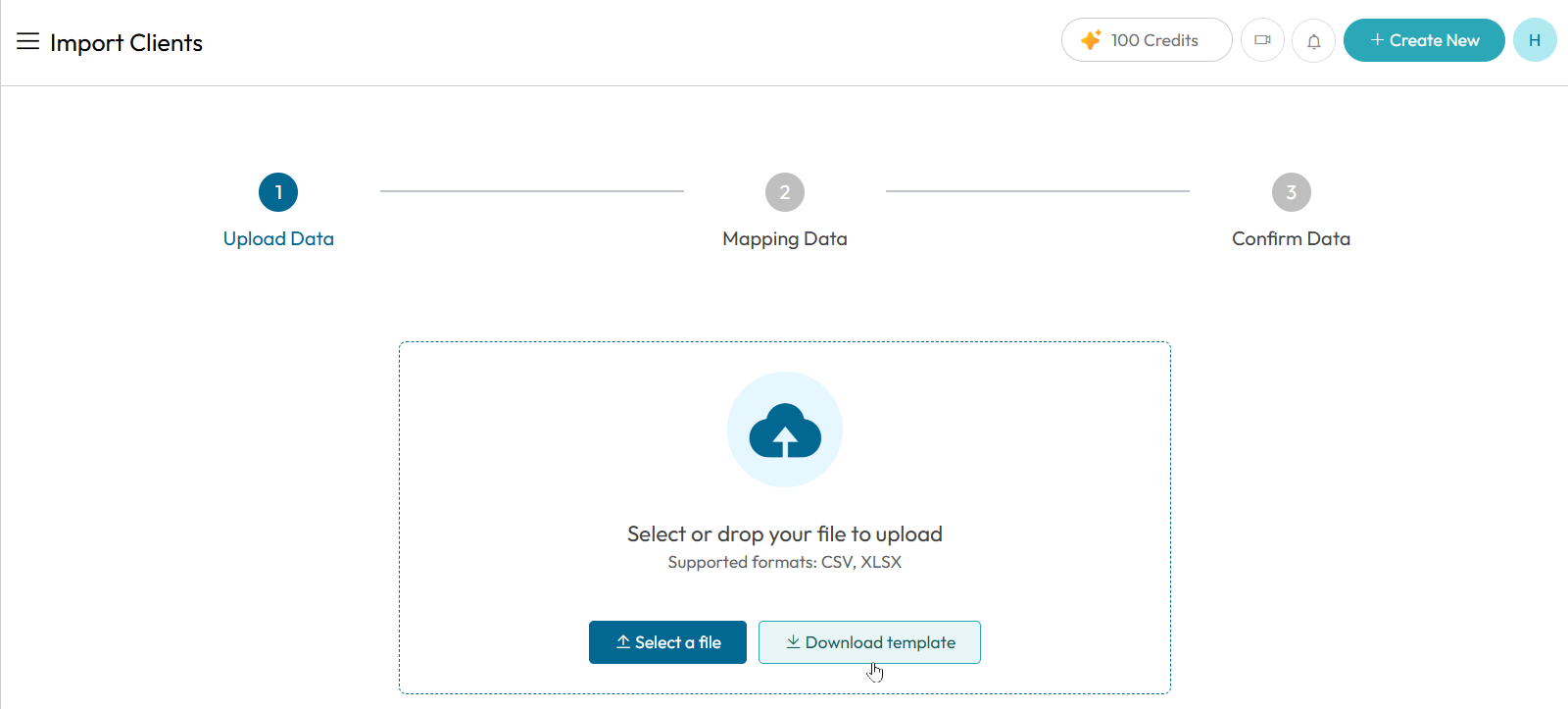
Task: Open the hamburger navigation menu
Action: (x=27, y=41)
